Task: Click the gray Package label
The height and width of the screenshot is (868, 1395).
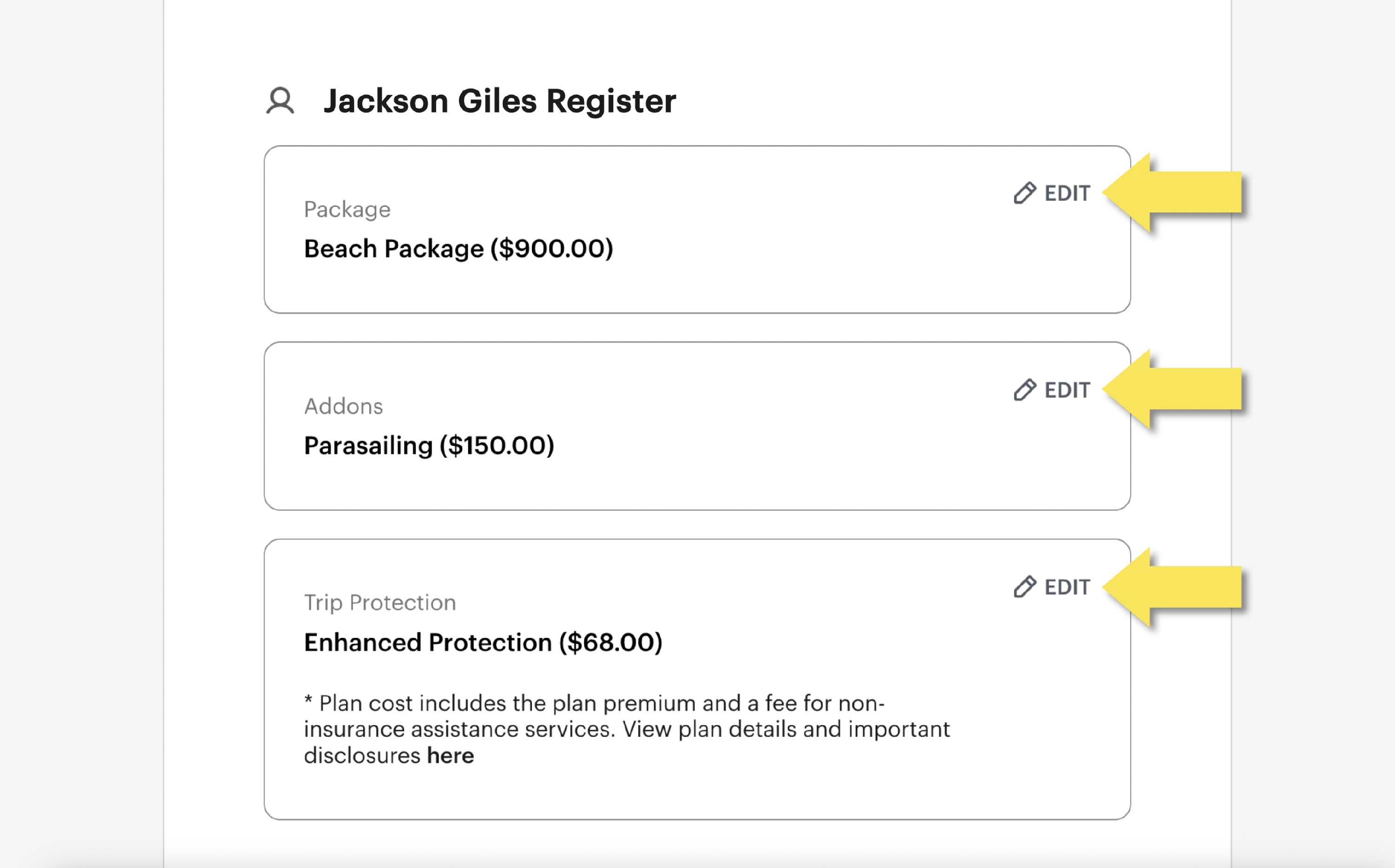Action: 347,210
